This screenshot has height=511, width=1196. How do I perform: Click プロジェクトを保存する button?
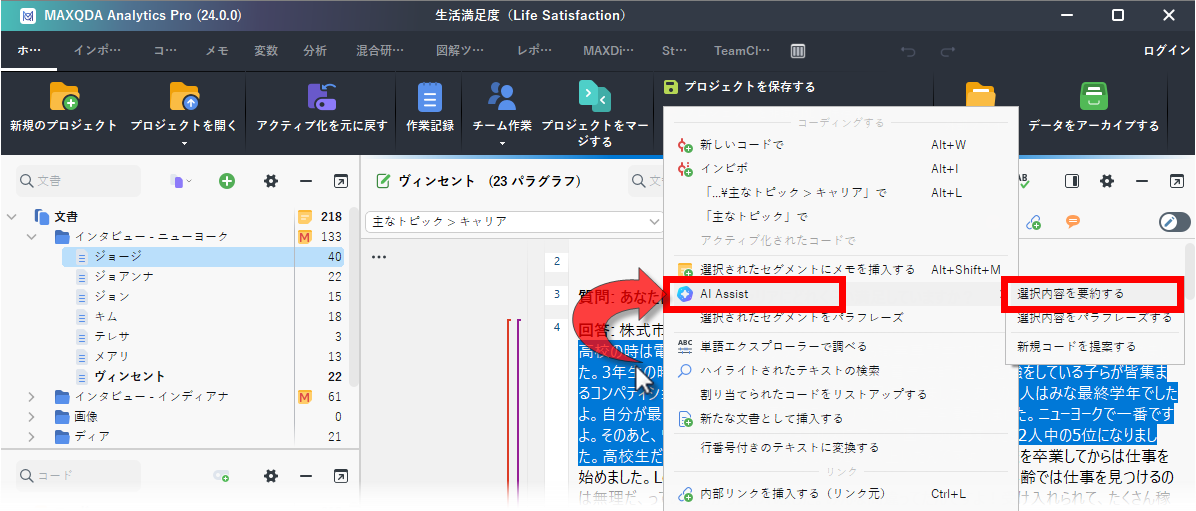[739, 87]
